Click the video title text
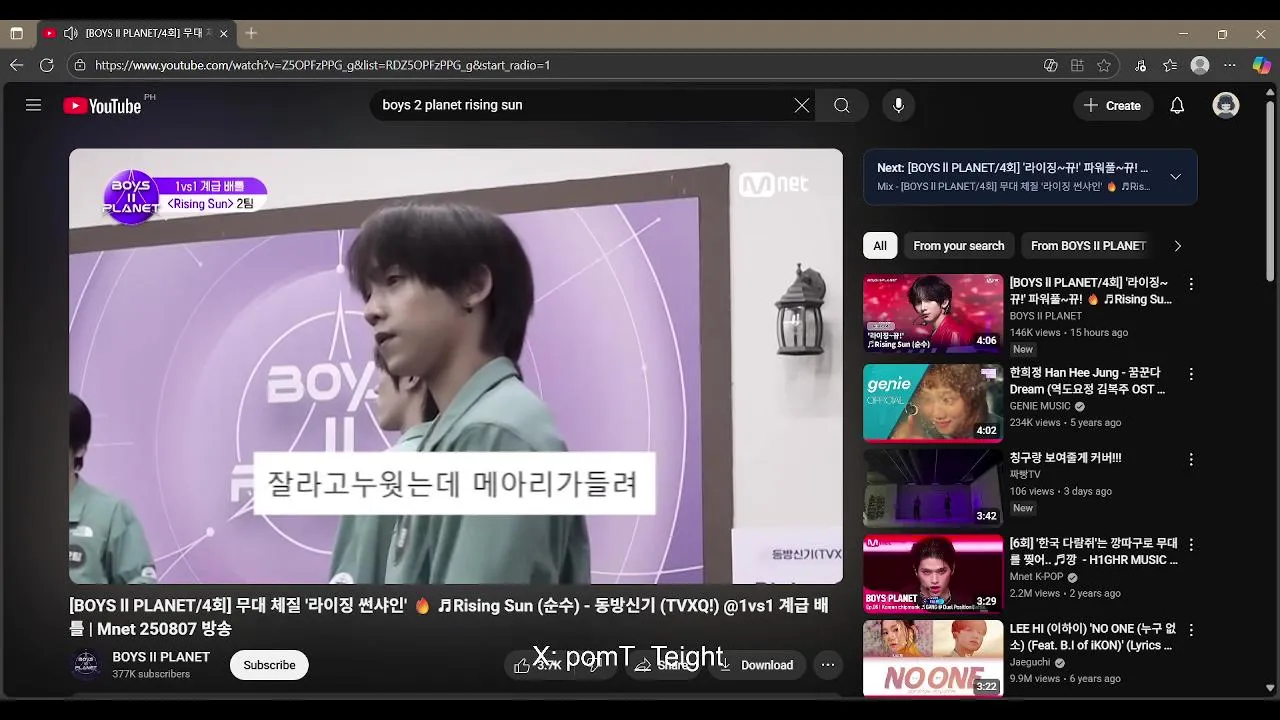The image size is (1280, 720). pos(448,617)
